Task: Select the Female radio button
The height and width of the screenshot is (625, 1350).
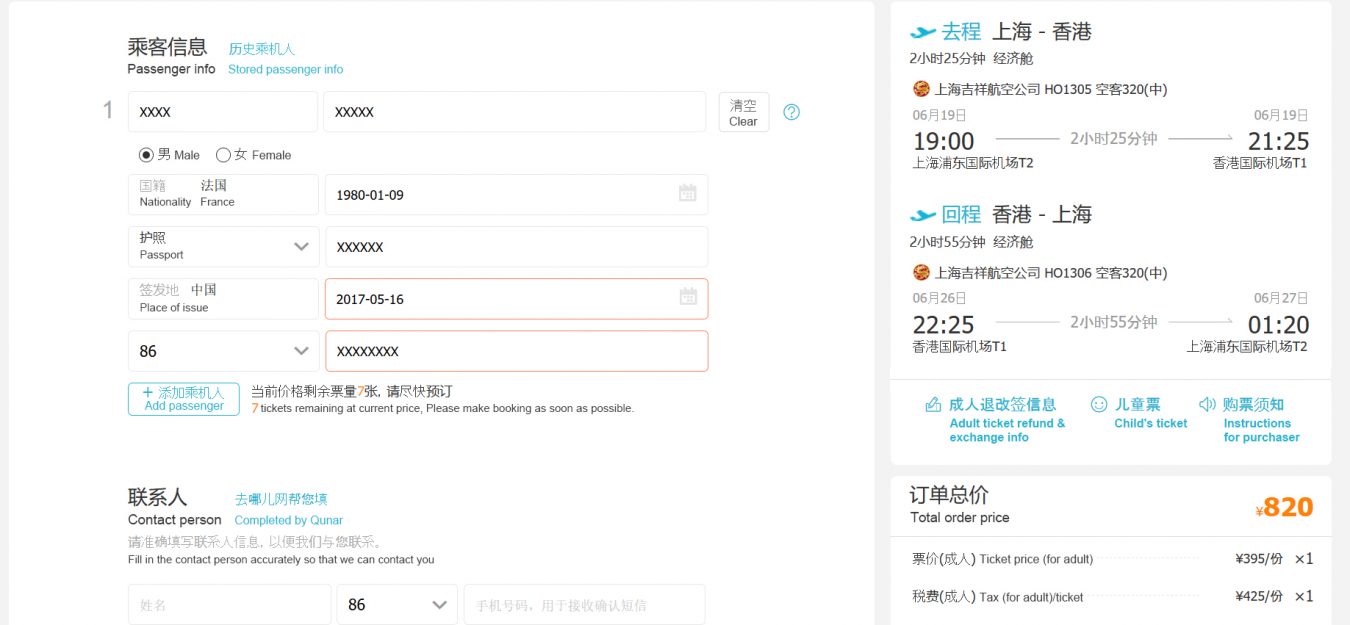Action: [x=223, y=155]
